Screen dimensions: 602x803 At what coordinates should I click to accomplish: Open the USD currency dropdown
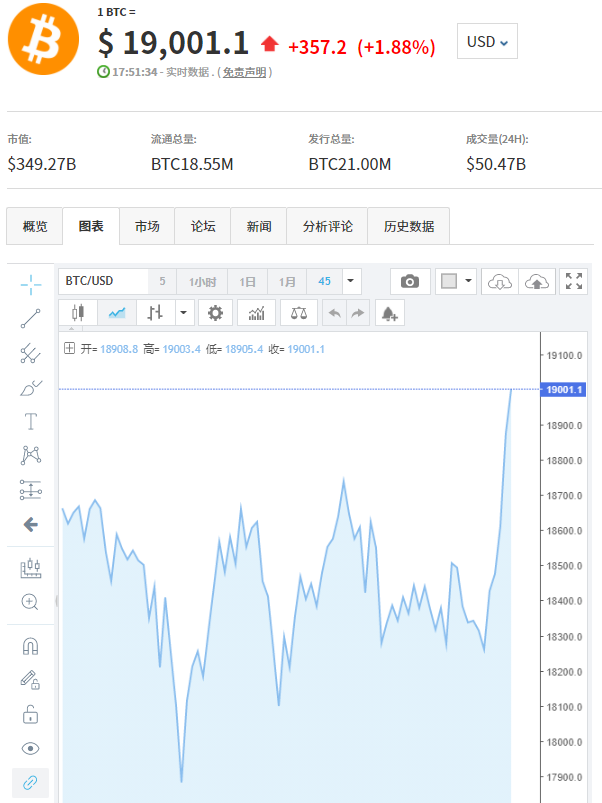[487, 42]
